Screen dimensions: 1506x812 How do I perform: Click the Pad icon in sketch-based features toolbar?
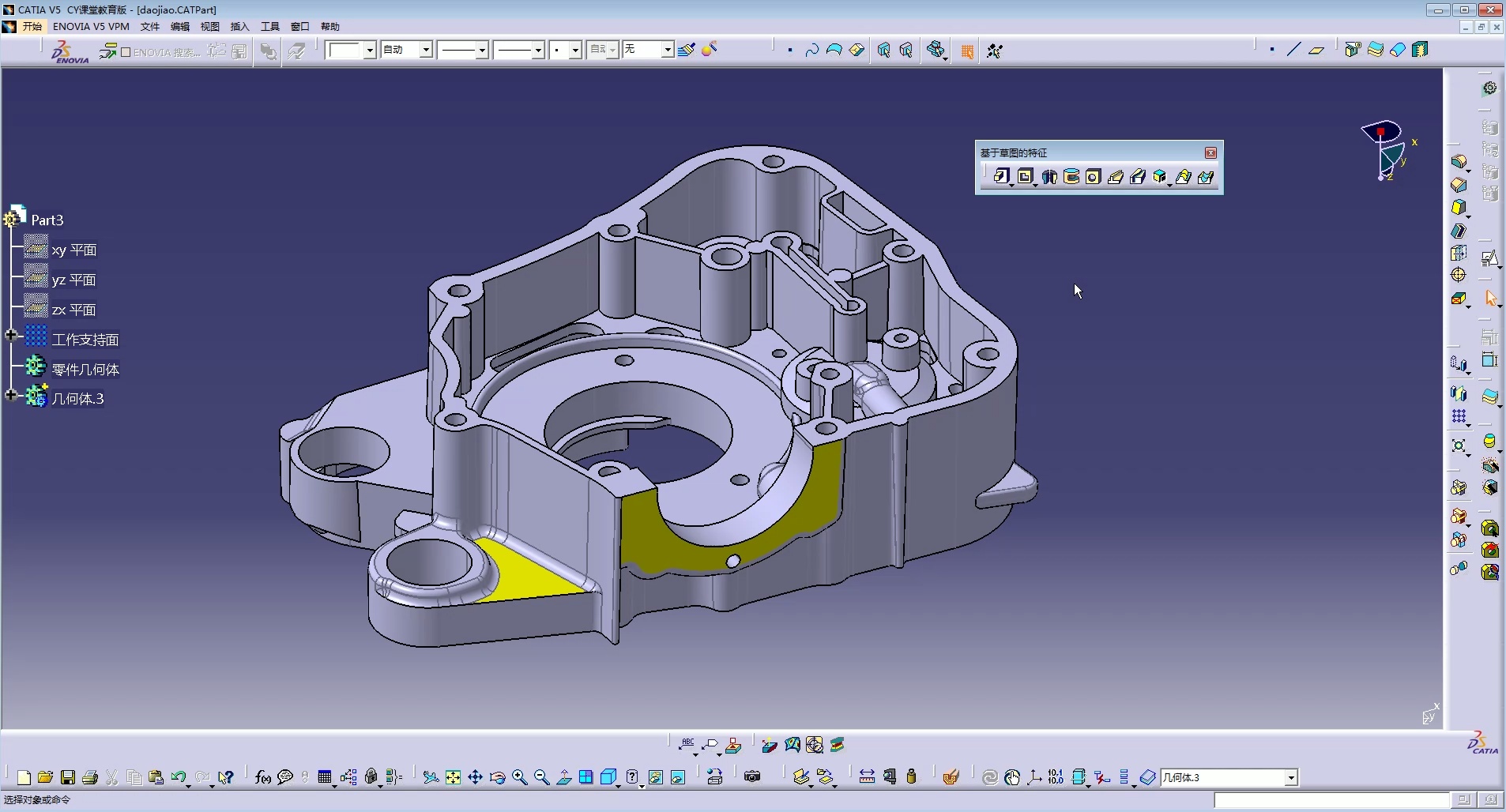point(1001,177)
